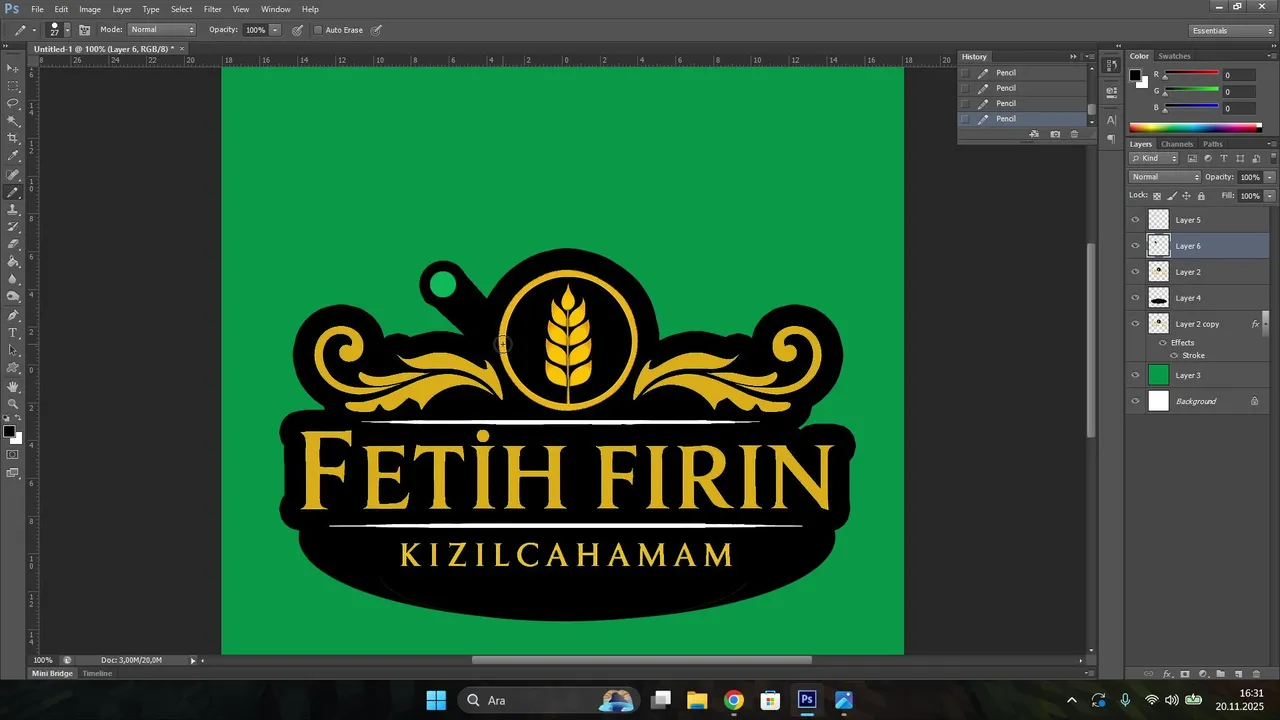Select the Zoom tool
The image size is (1280, 720).
click(x=13, y=403)
